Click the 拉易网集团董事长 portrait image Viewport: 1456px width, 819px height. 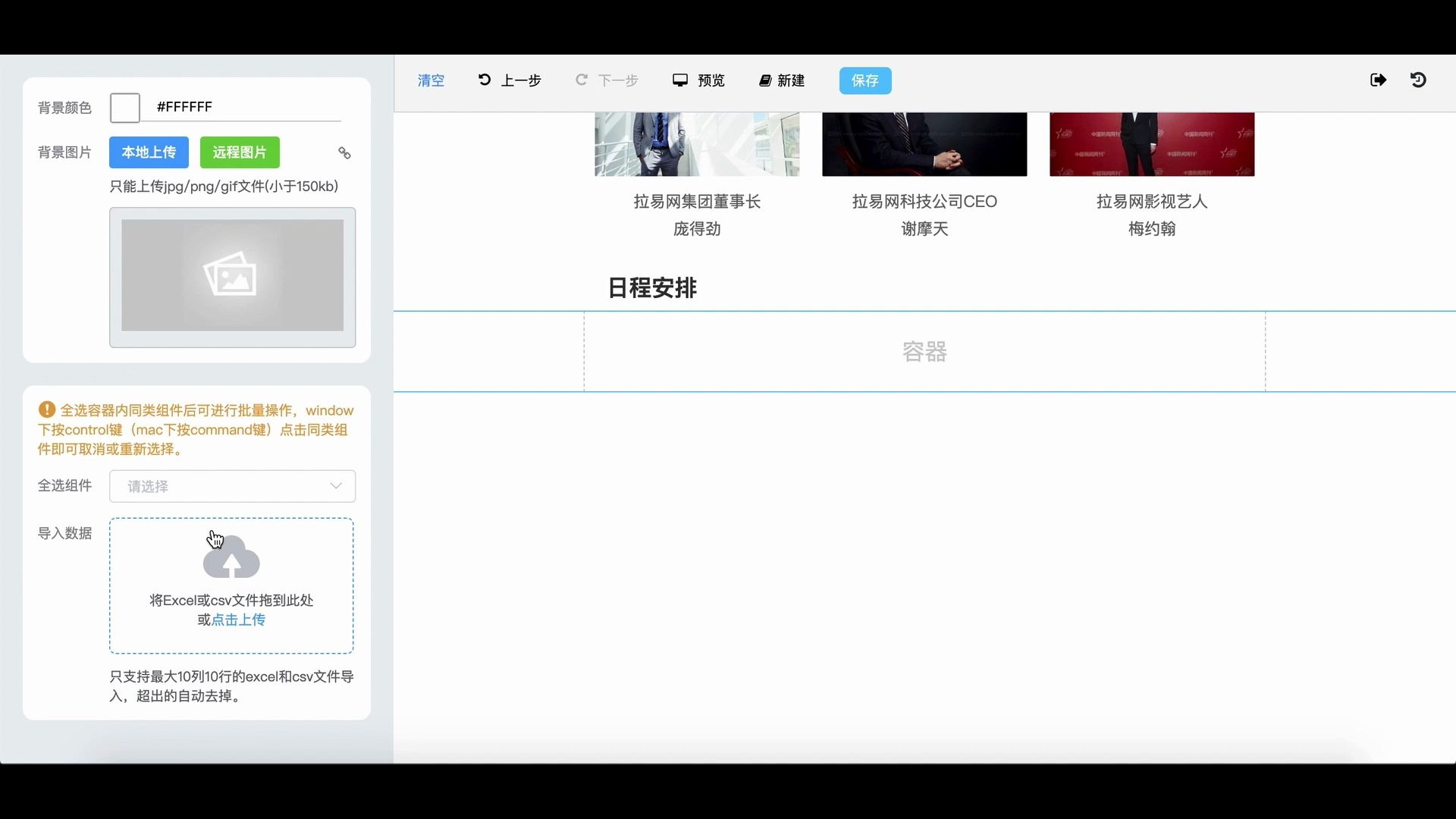pos(697,145)
